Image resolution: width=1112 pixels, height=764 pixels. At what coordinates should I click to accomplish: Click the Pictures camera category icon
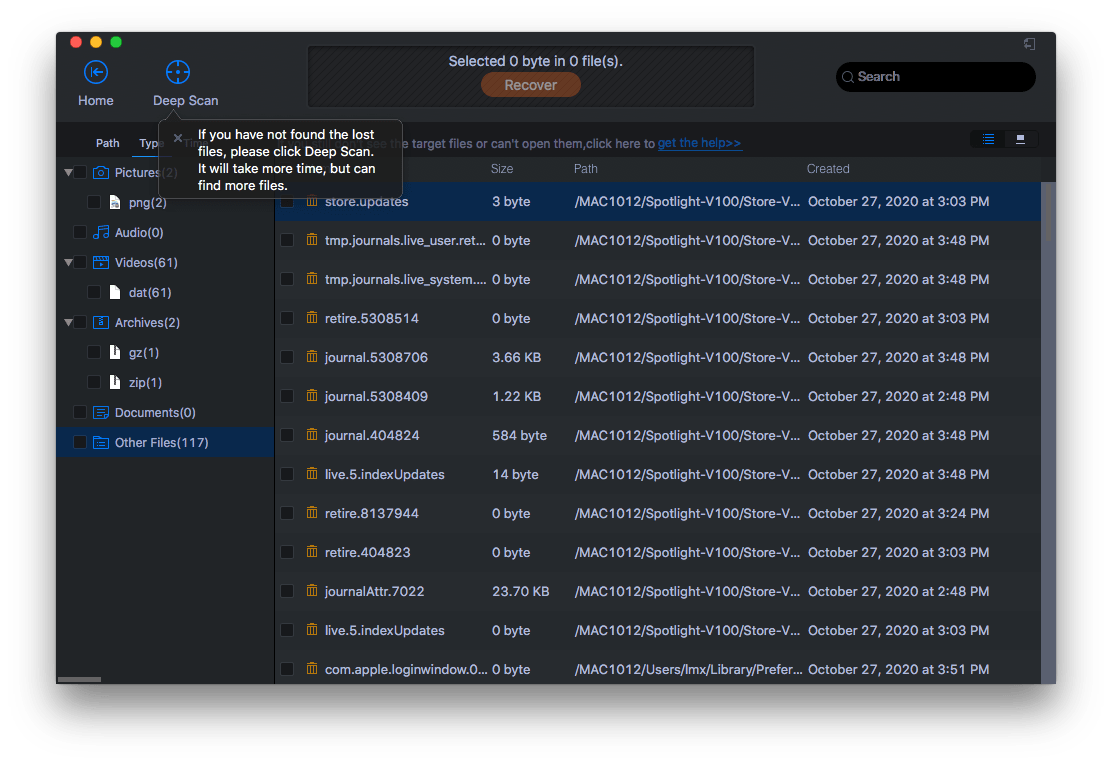point(101,173)
